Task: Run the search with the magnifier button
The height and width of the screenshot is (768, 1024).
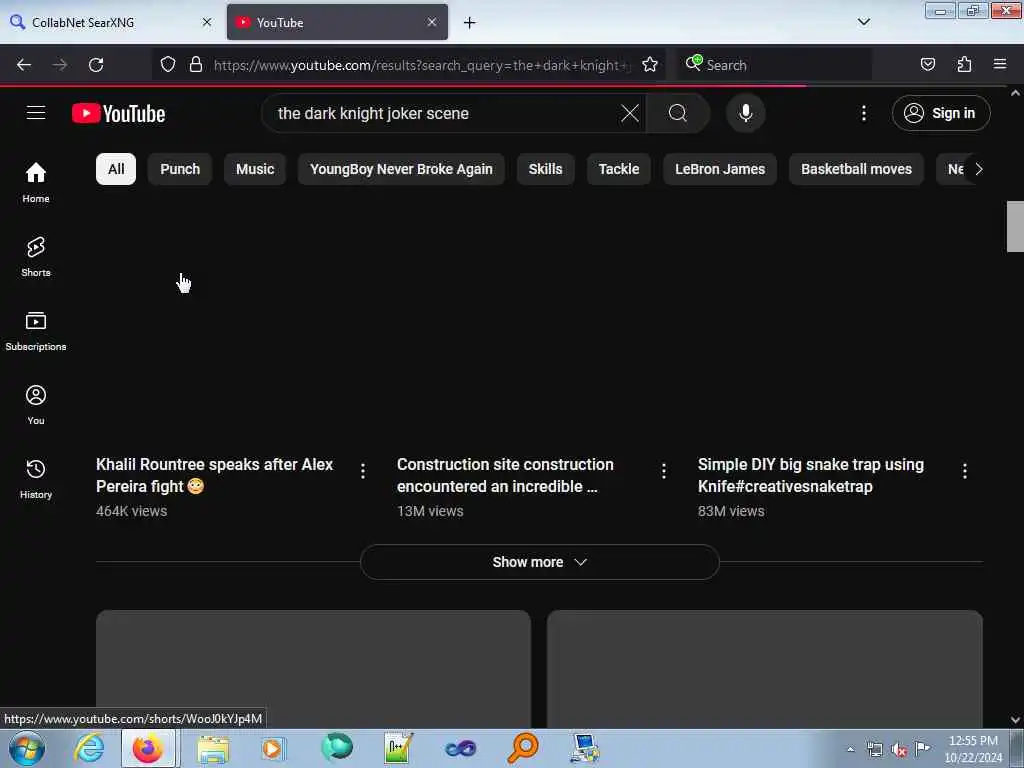Action: pos(677,113)
